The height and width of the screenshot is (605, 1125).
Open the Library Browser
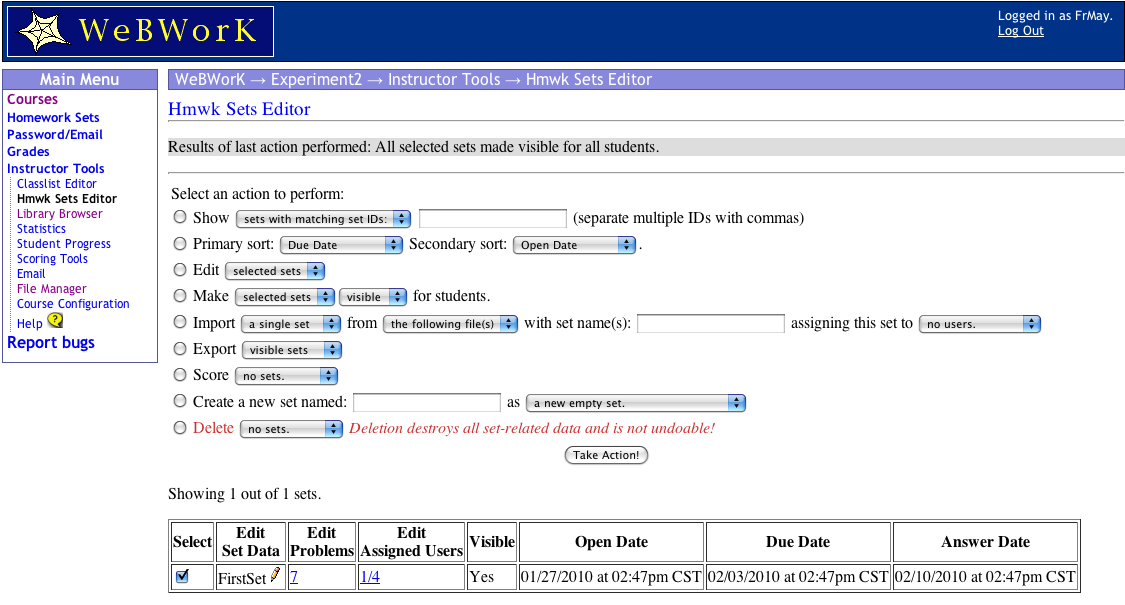(60, 214)
